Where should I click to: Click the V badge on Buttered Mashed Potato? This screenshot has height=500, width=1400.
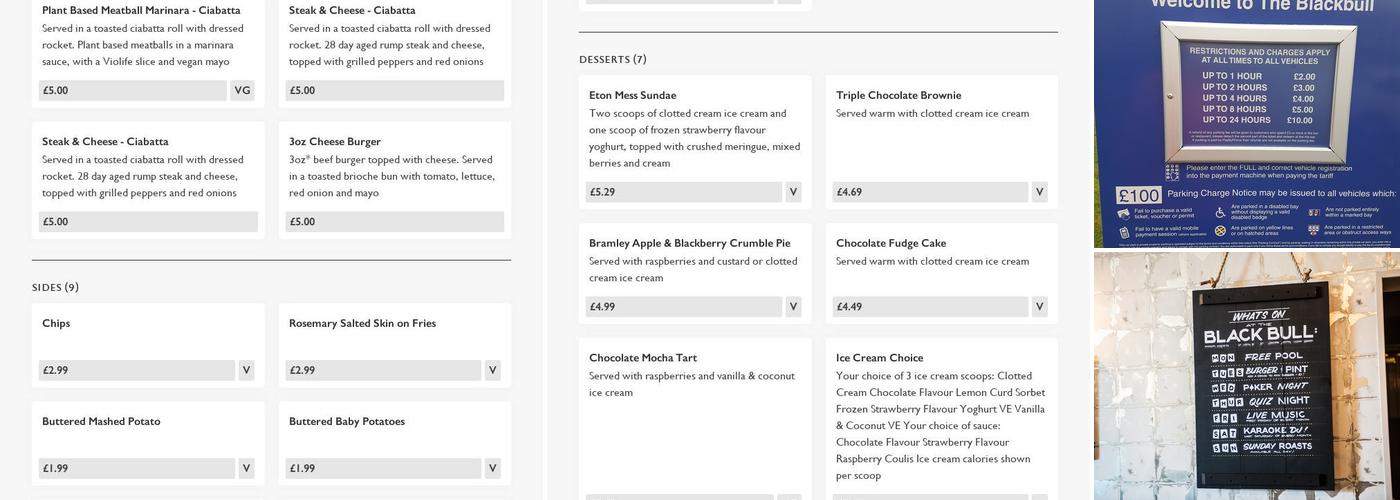point(246,468)
